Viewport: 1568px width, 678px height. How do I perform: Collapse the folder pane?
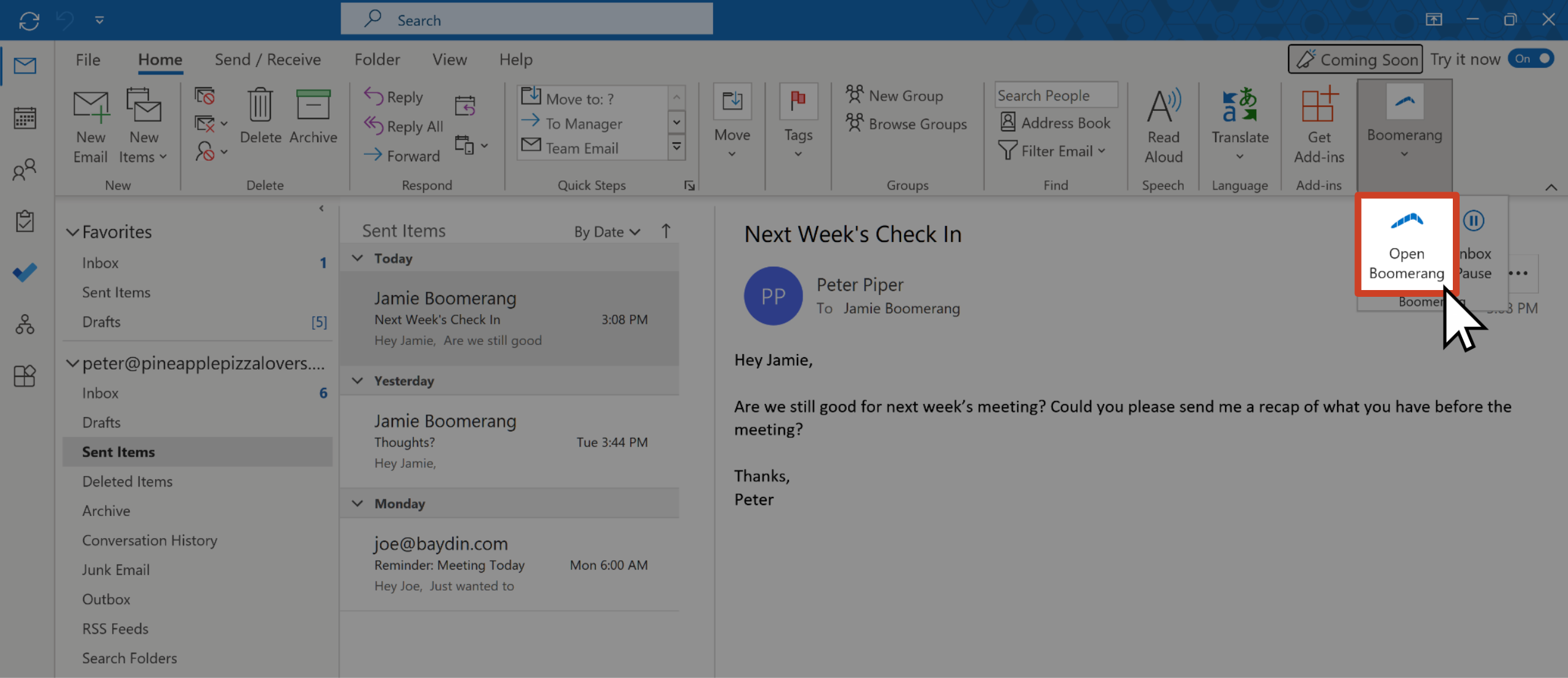(321, 209)
